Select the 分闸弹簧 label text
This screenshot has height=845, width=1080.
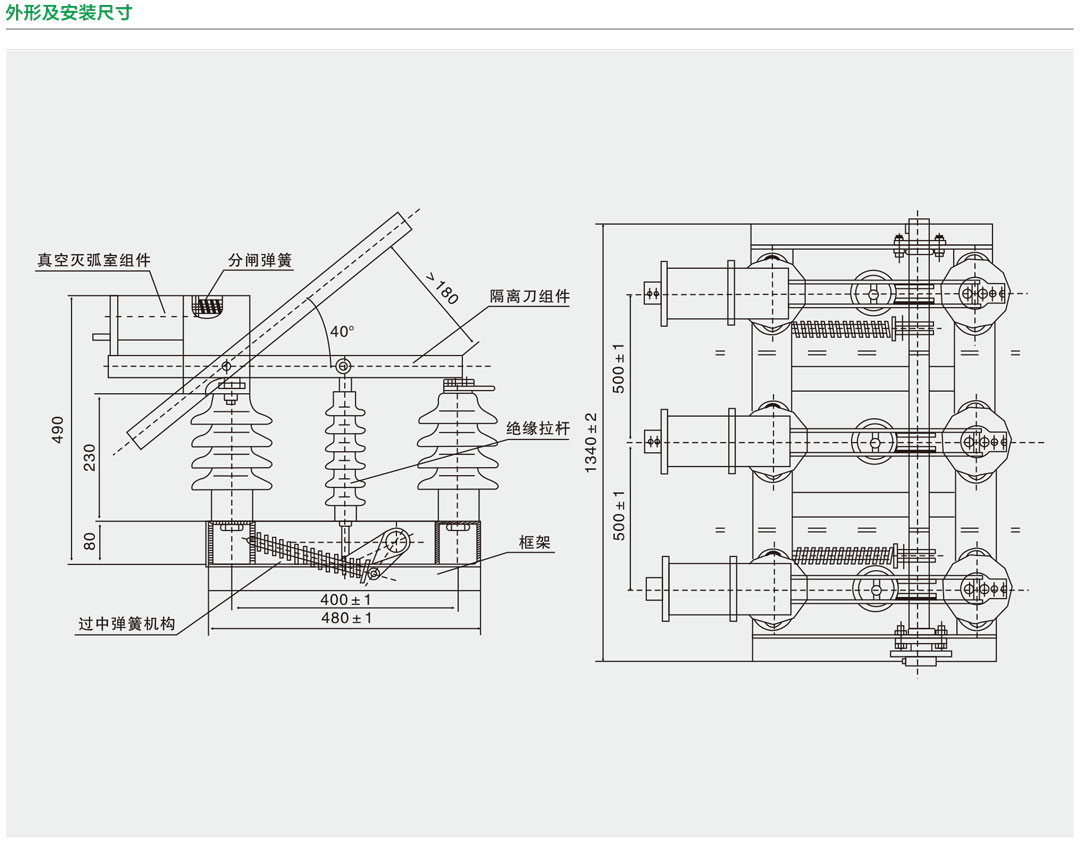pyautogui.click(x=259, y=260)
